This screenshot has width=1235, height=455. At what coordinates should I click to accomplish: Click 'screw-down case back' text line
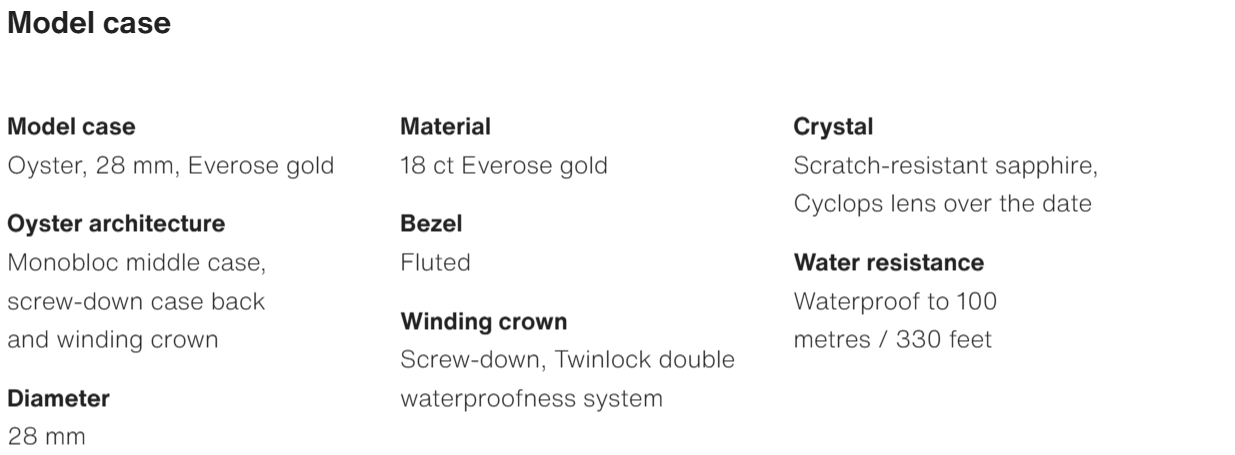(x=136, y=301)
